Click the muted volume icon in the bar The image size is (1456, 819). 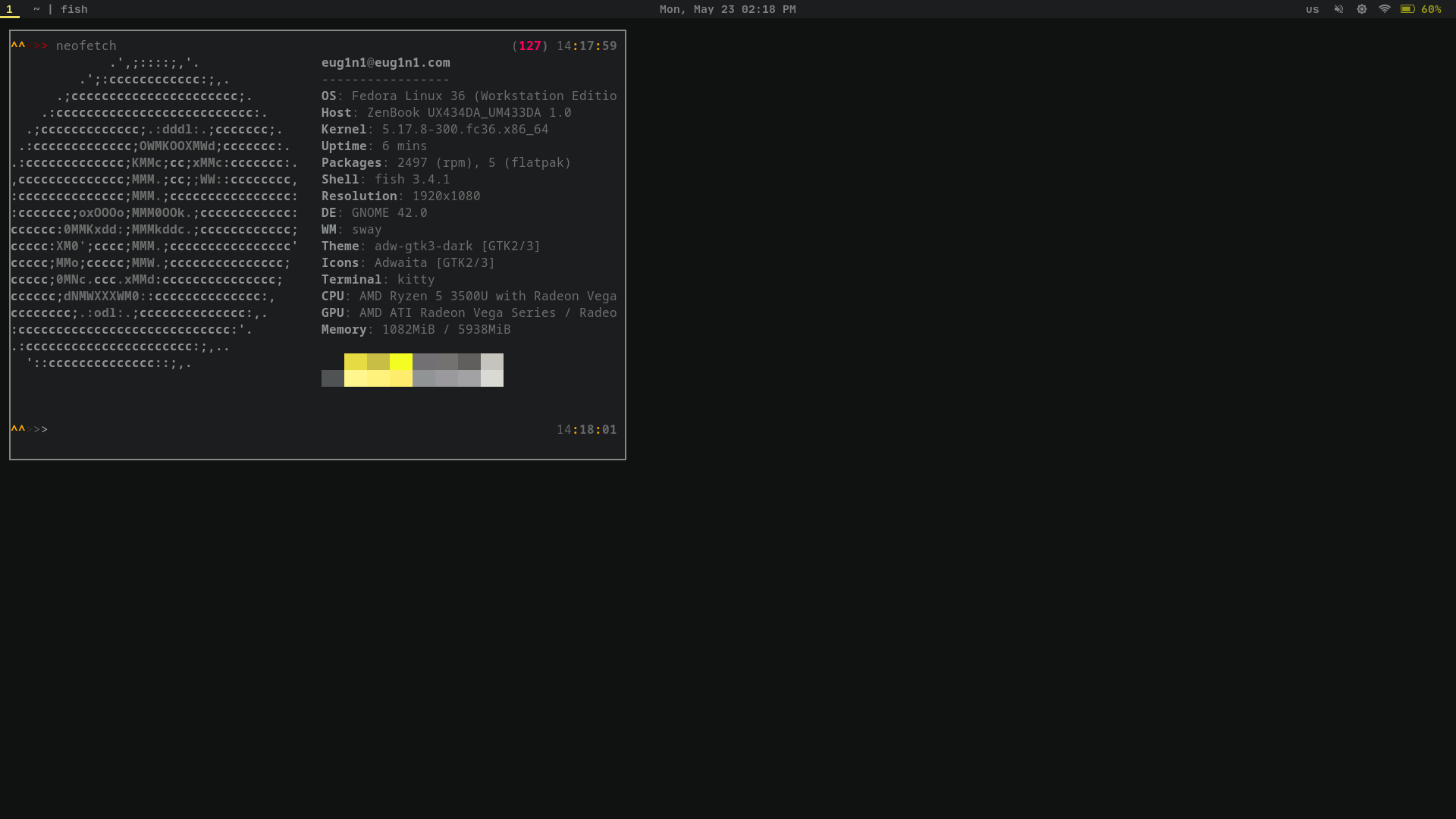1338,9
